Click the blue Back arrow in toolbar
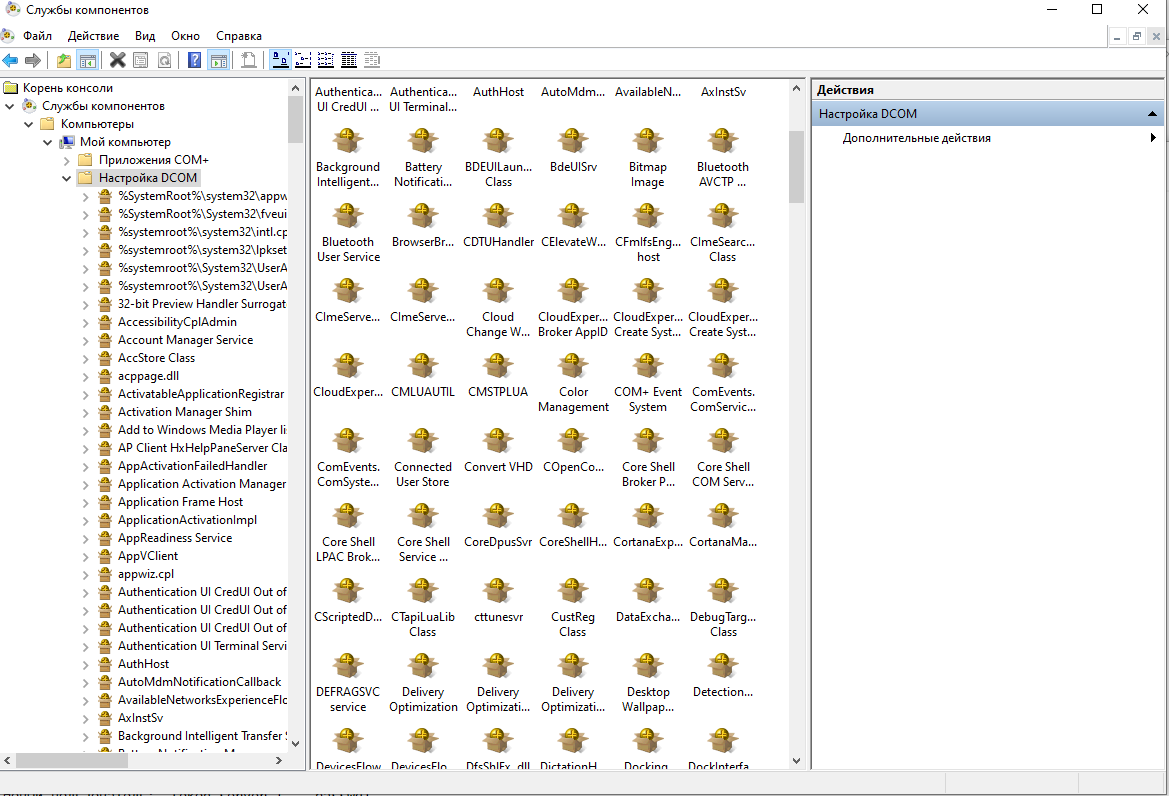Viewport: 1169px width, 796px height. tap(10, 61)
